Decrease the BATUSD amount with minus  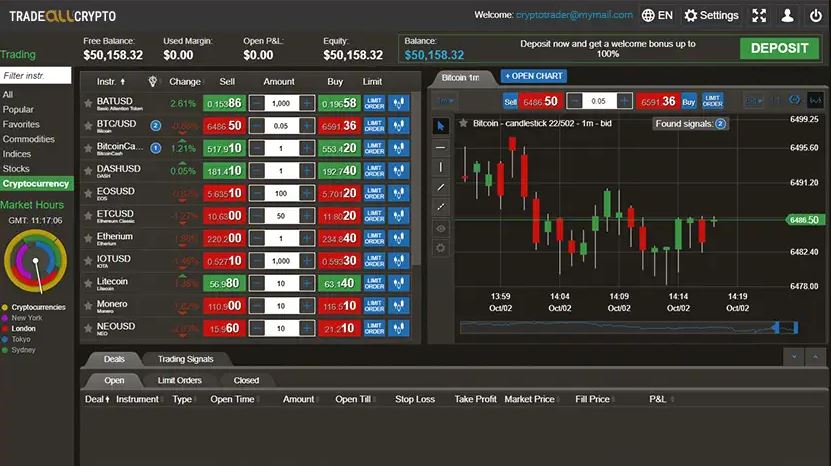257,103
